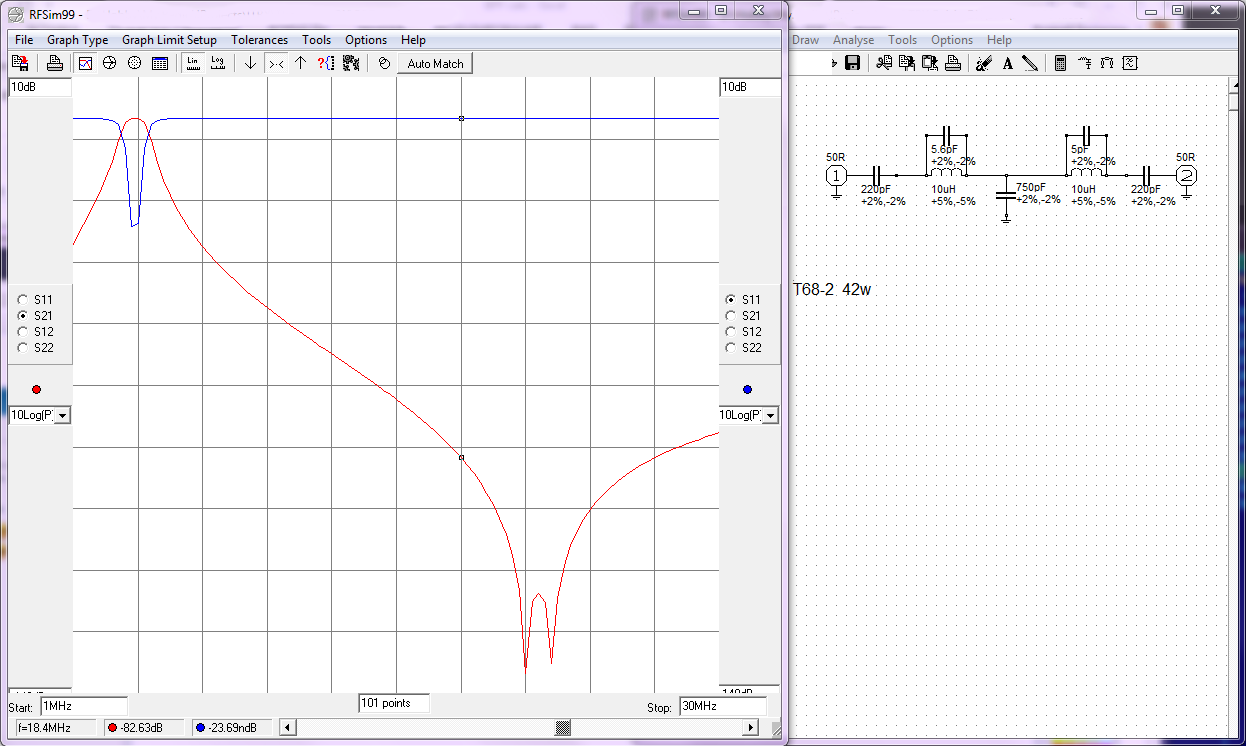The image size is (1246, 746).
Task: Switch to polar plot graph icon
Action: click(134, 63)
